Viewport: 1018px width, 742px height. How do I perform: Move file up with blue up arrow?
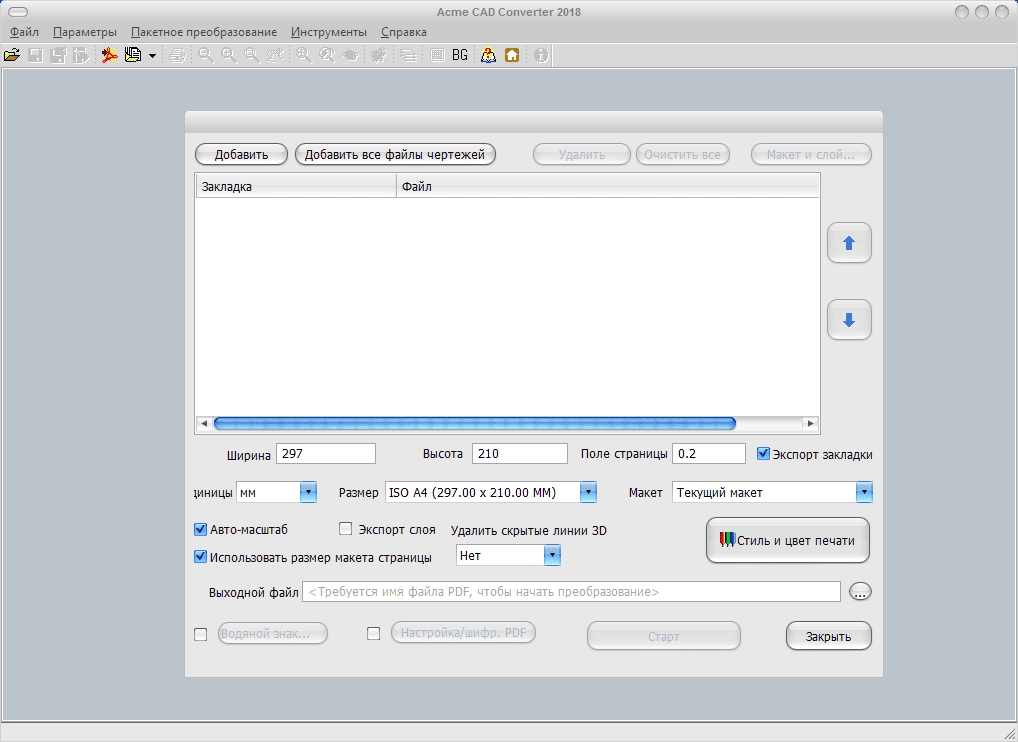(849, 243)
